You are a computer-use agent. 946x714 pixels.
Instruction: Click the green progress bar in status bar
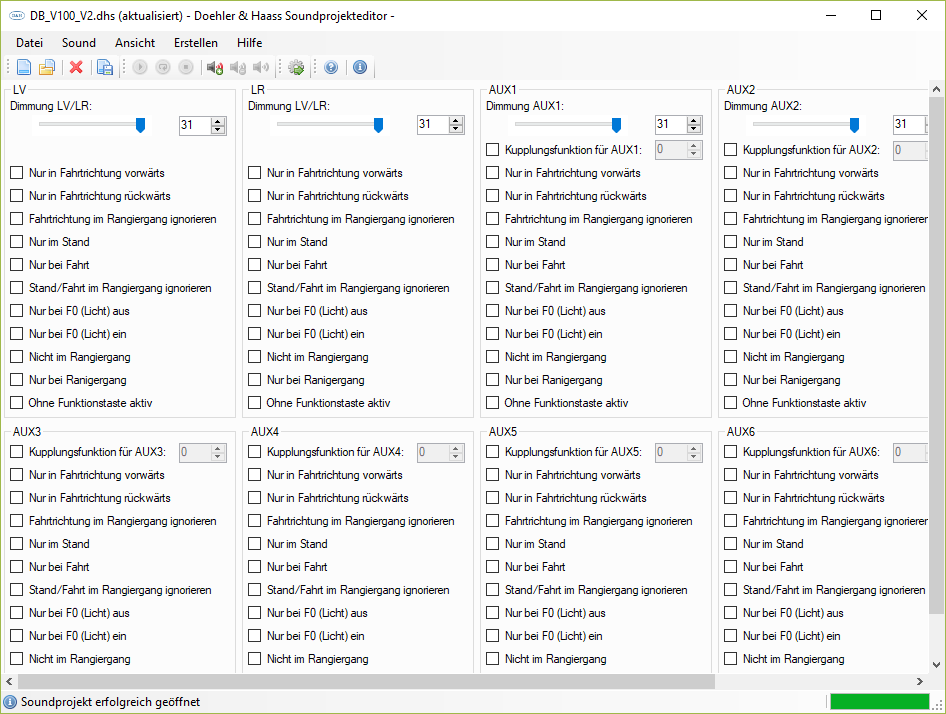pyautogui.click(x=880, y=701)
